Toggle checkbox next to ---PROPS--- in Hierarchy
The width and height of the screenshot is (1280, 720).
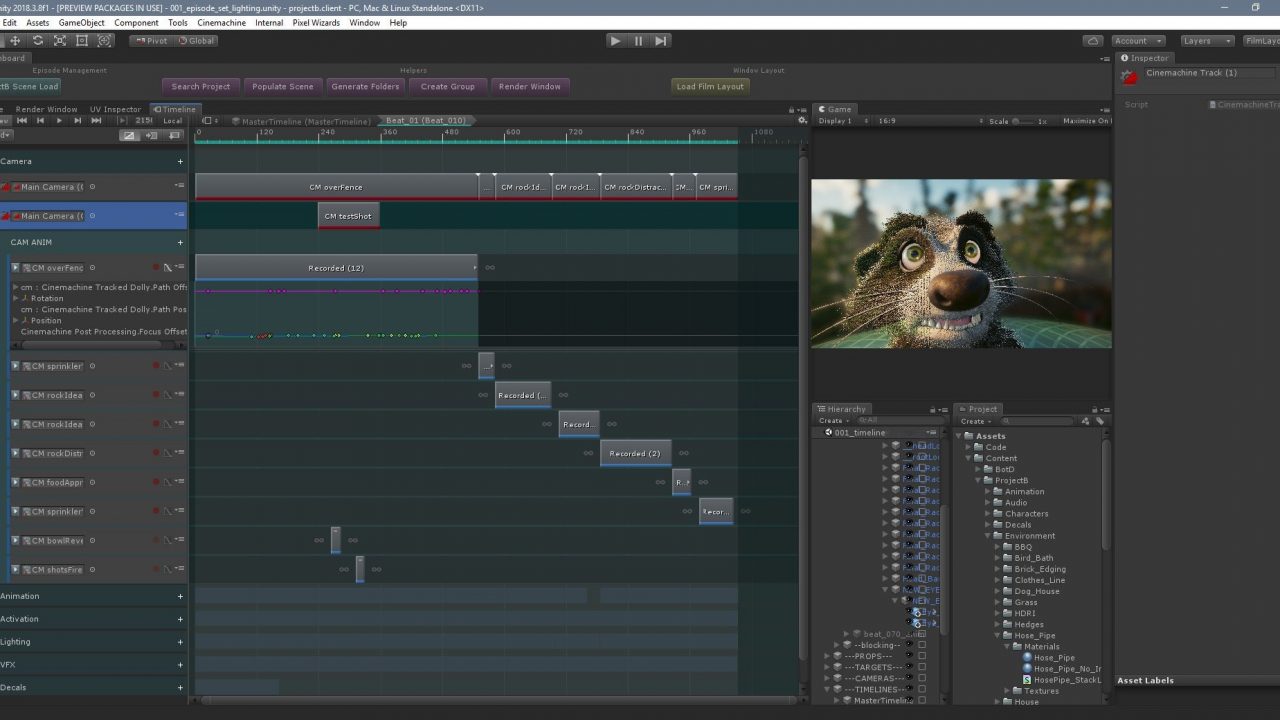coord(922,656)
